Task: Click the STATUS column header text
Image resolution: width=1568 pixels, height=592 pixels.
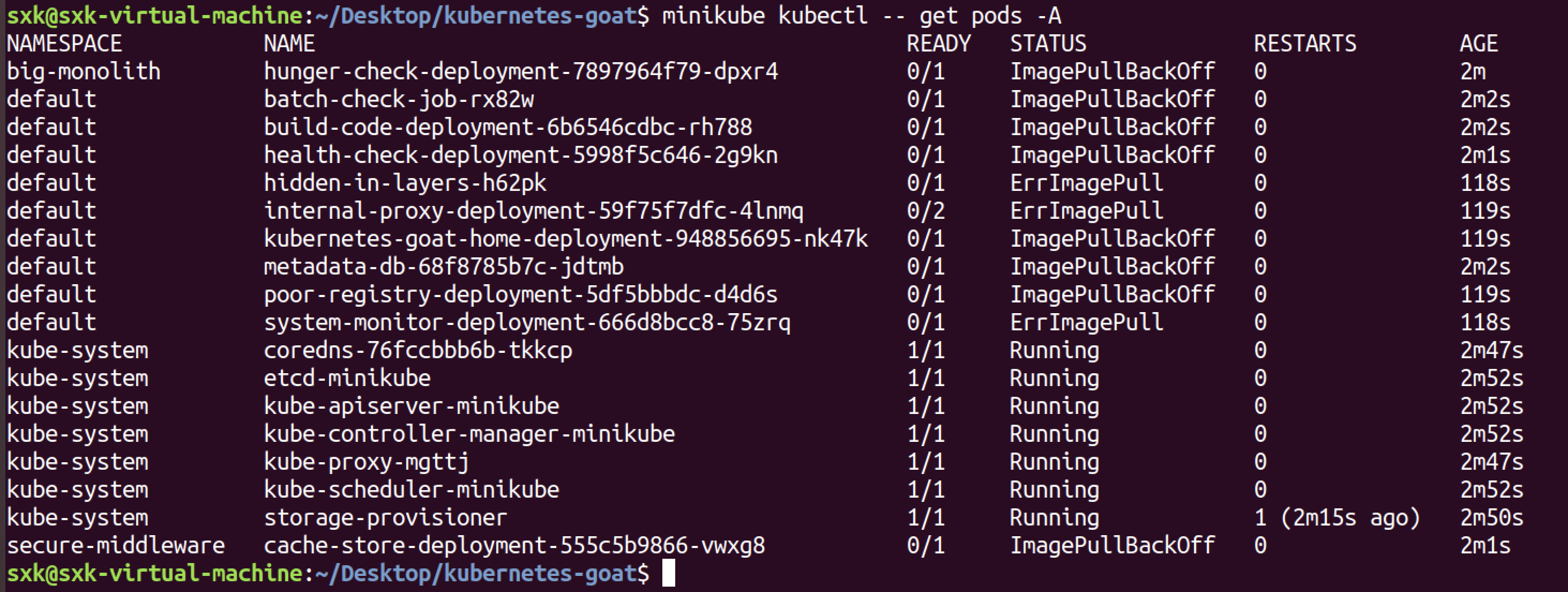Action: [x=1048, y=44]
